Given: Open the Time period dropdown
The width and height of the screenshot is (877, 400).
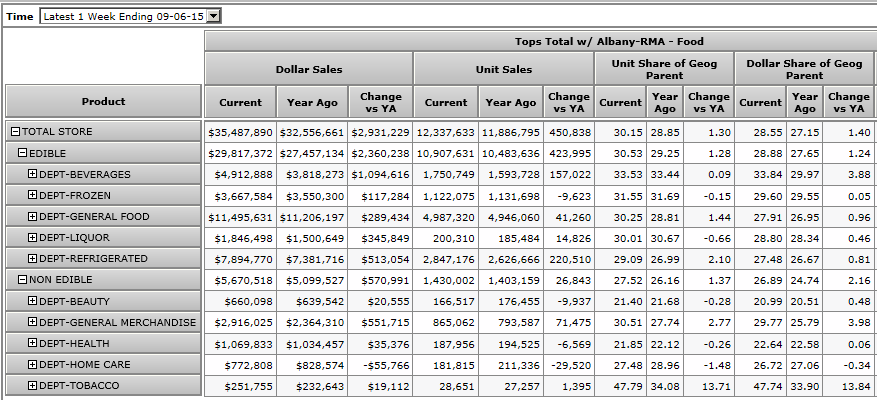Looking at the screenshot, I should [x=211, y=16].
